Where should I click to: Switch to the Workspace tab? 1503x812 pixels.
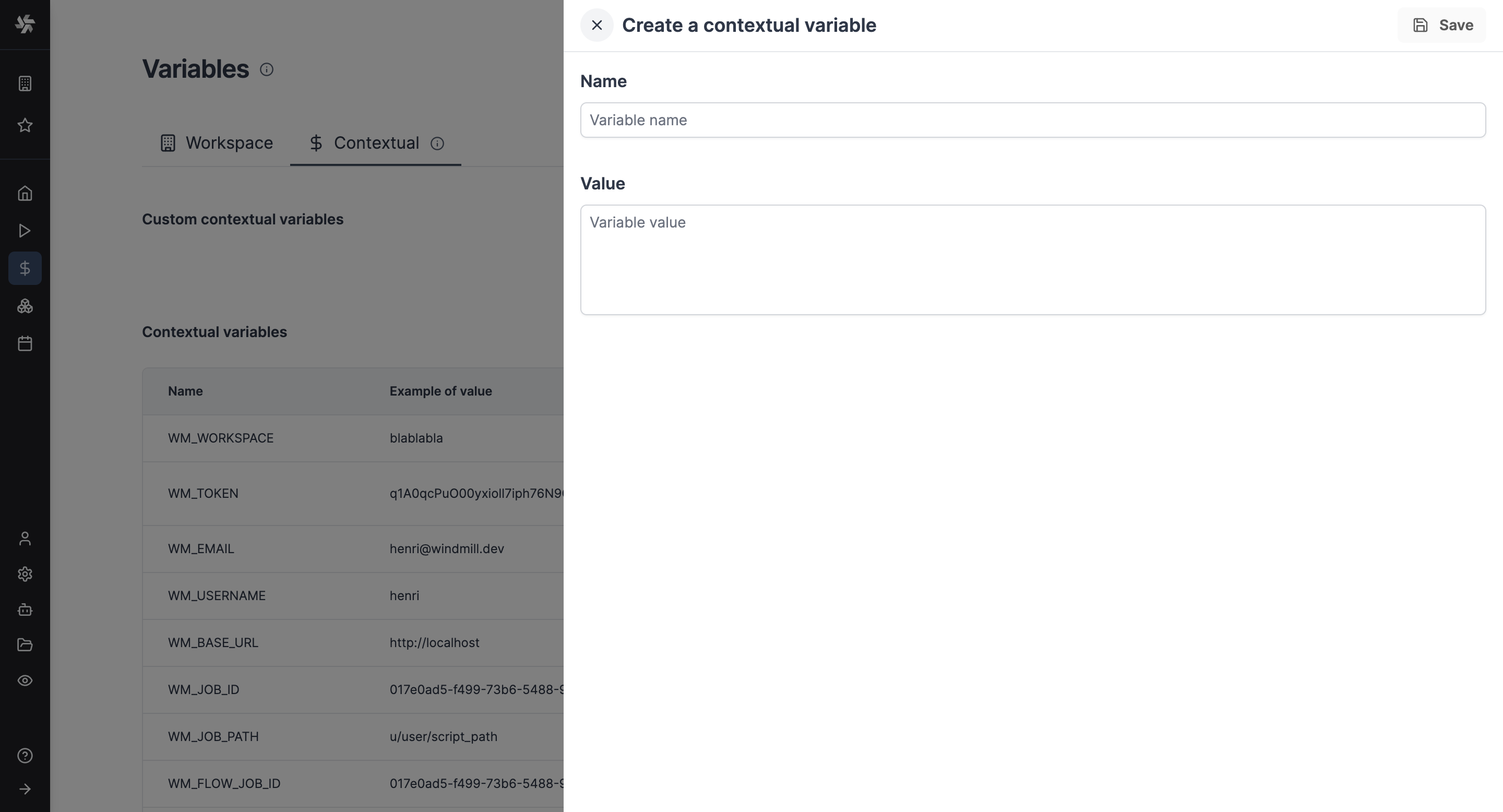(216, 142)
